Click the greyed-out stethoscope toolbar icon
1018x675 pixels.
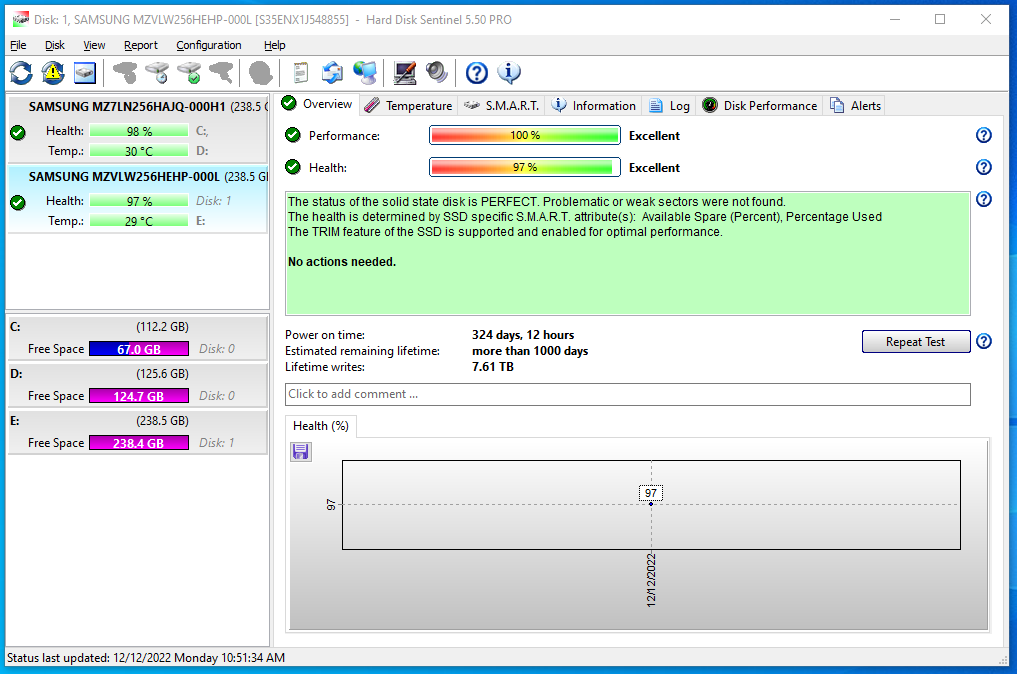point(125,73)
